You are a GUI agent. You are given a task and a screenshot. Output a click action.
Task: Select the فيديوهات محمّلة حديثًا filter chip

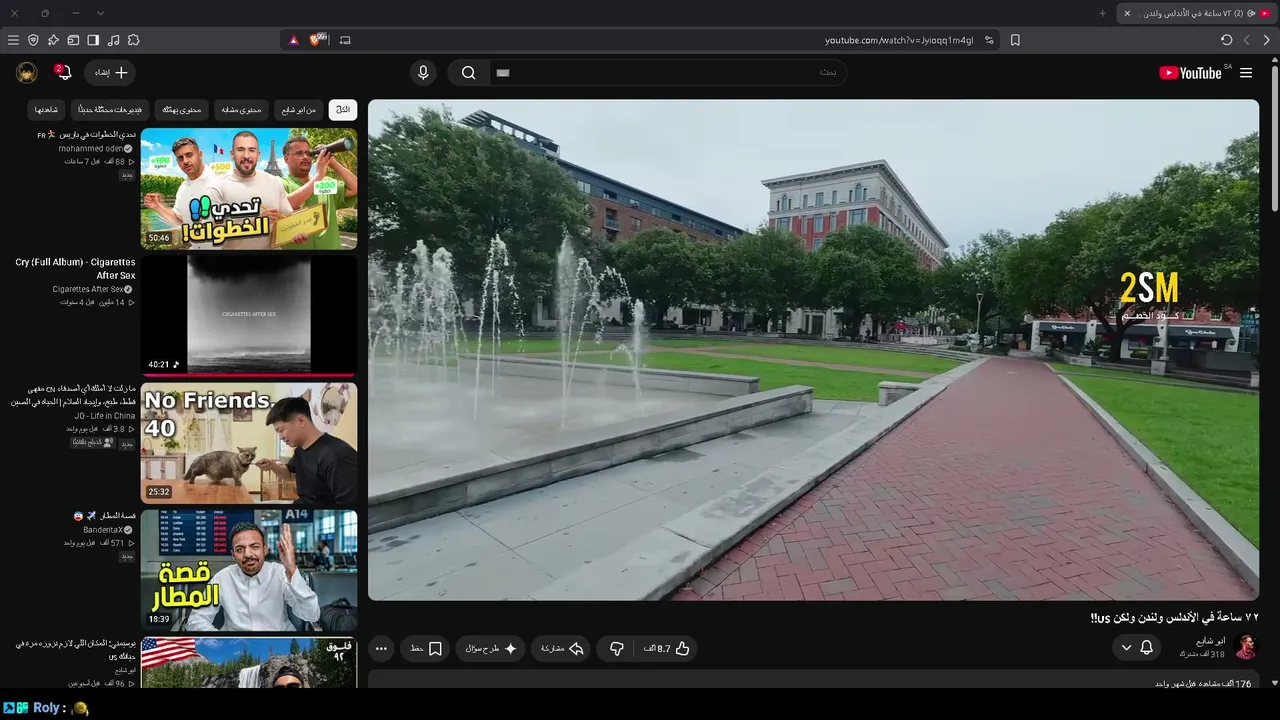pos(110,110)
